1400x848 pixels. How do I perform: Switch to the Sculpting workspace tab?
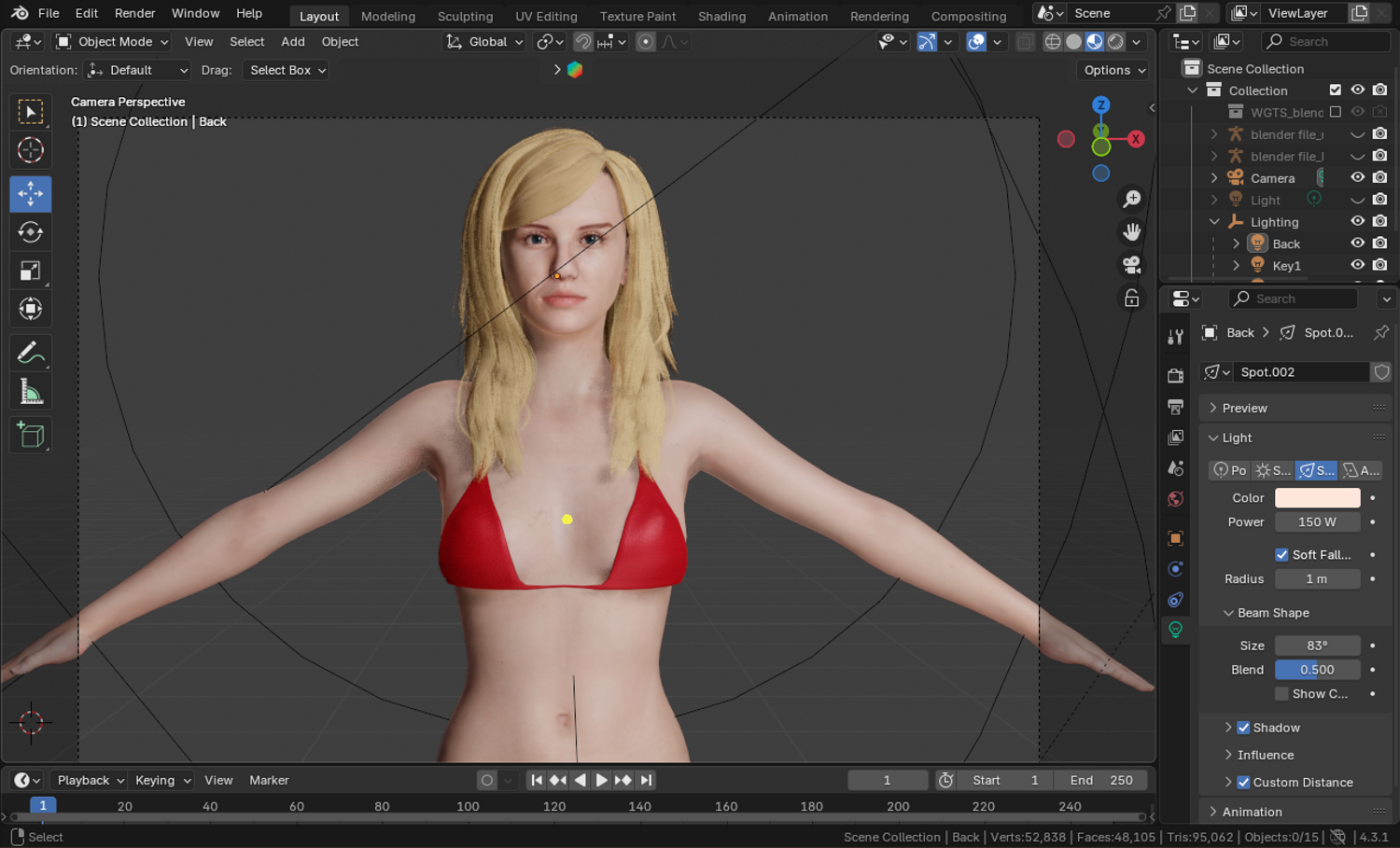pos(465,16)
